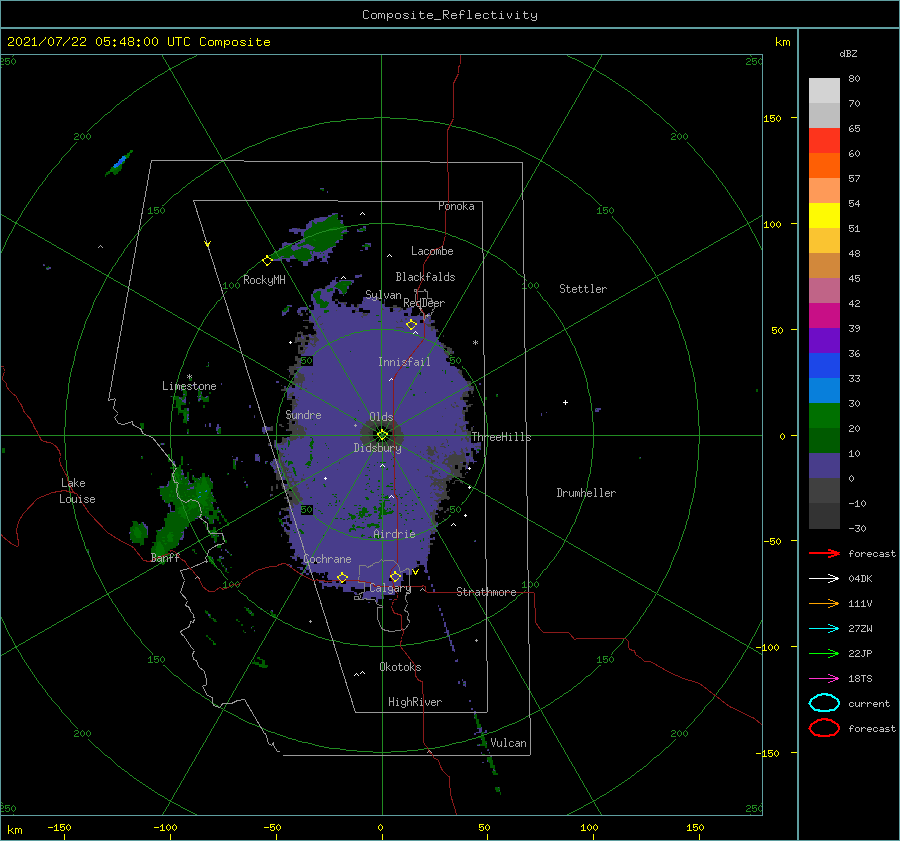Pick the red 60-65 dBZ swatch
The image size is (900, 841).
[824, 140]
